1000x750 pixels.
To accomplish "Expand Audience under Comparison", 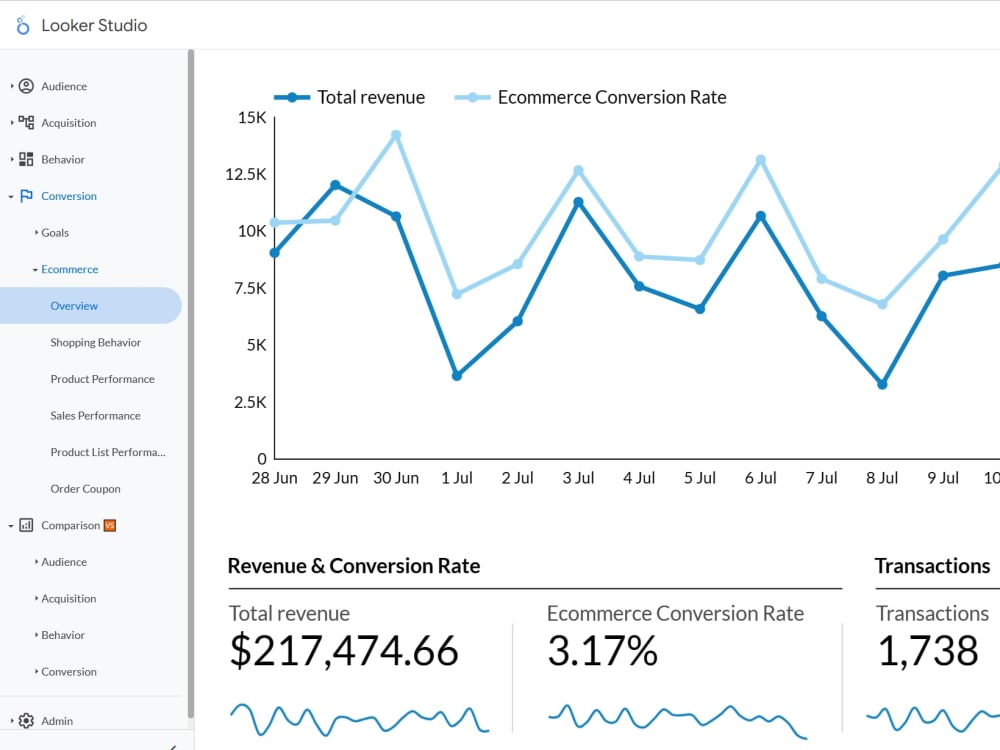I will click(63, 562).
